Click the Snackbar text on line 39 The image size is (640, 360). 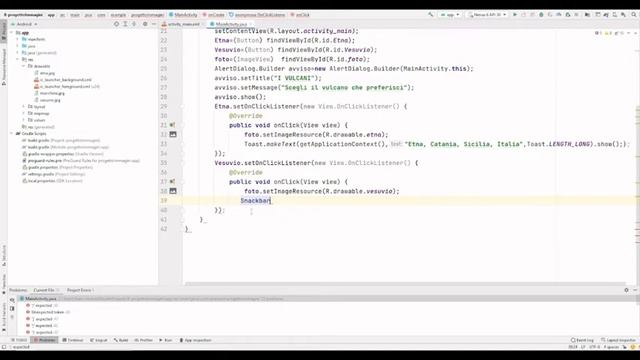(x=256, y=200)
